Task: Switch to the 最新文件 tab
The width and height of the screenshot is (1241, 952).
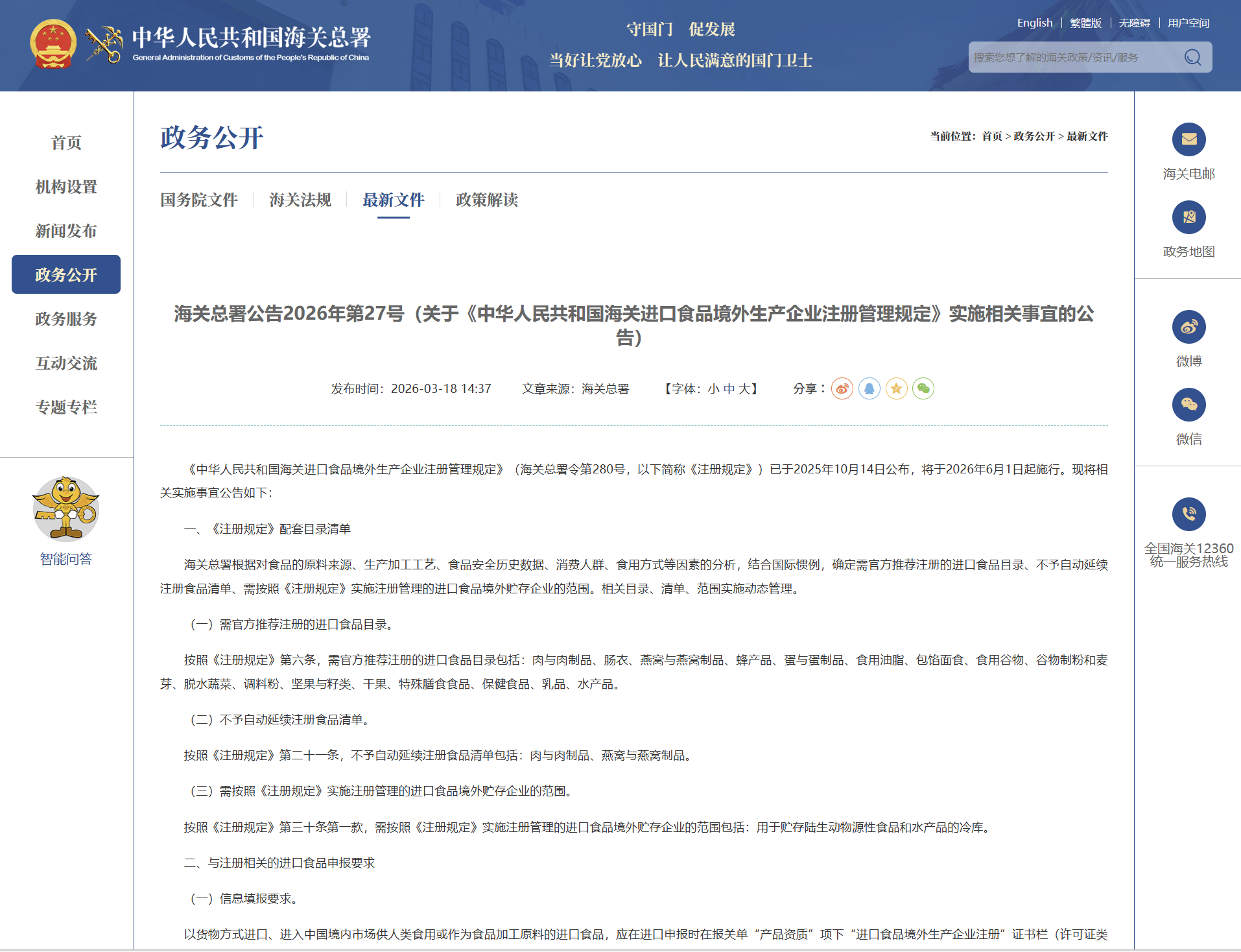Action: (x=394, y=200)
